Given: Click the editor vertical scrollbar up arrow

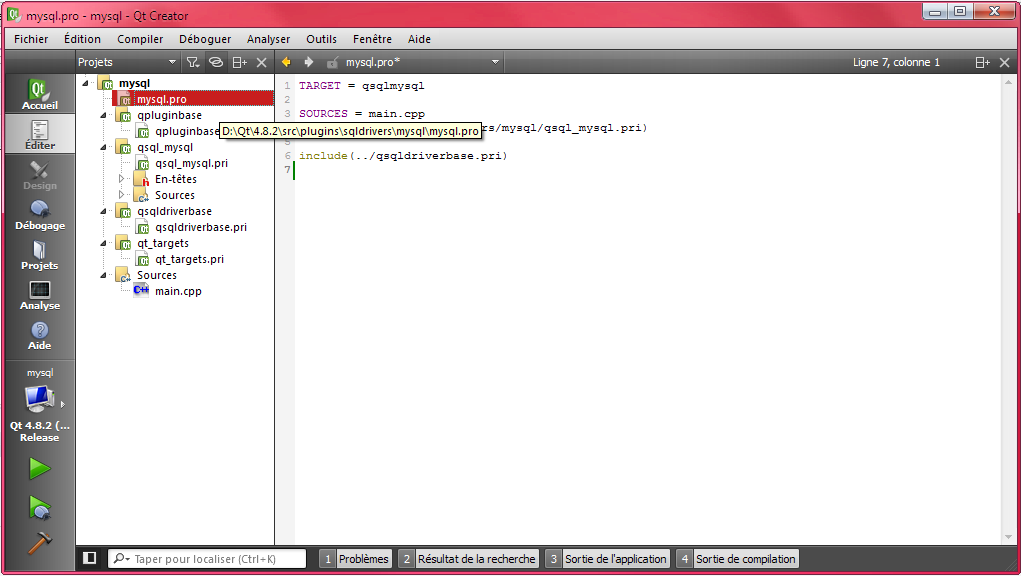Looking at the screenshot, I should pos(1009,82).
